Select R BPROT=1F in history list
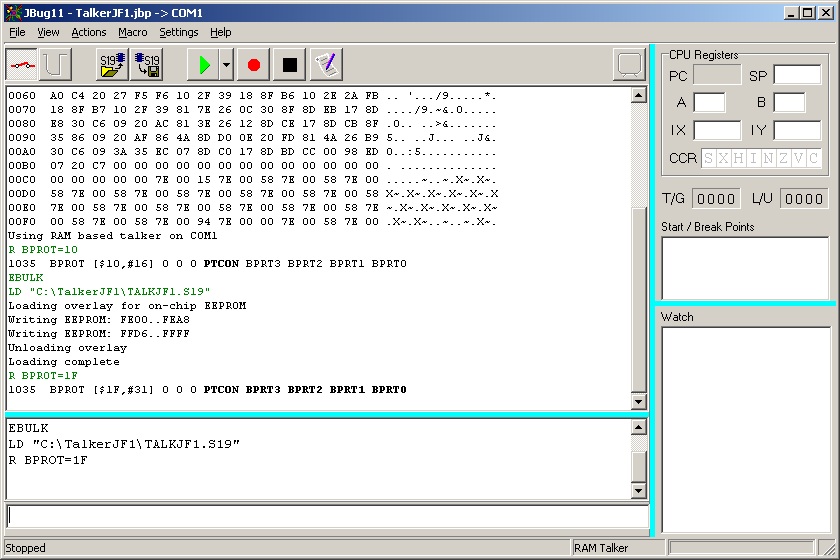This screenshot has width=840, height=560. coord(48,460)
